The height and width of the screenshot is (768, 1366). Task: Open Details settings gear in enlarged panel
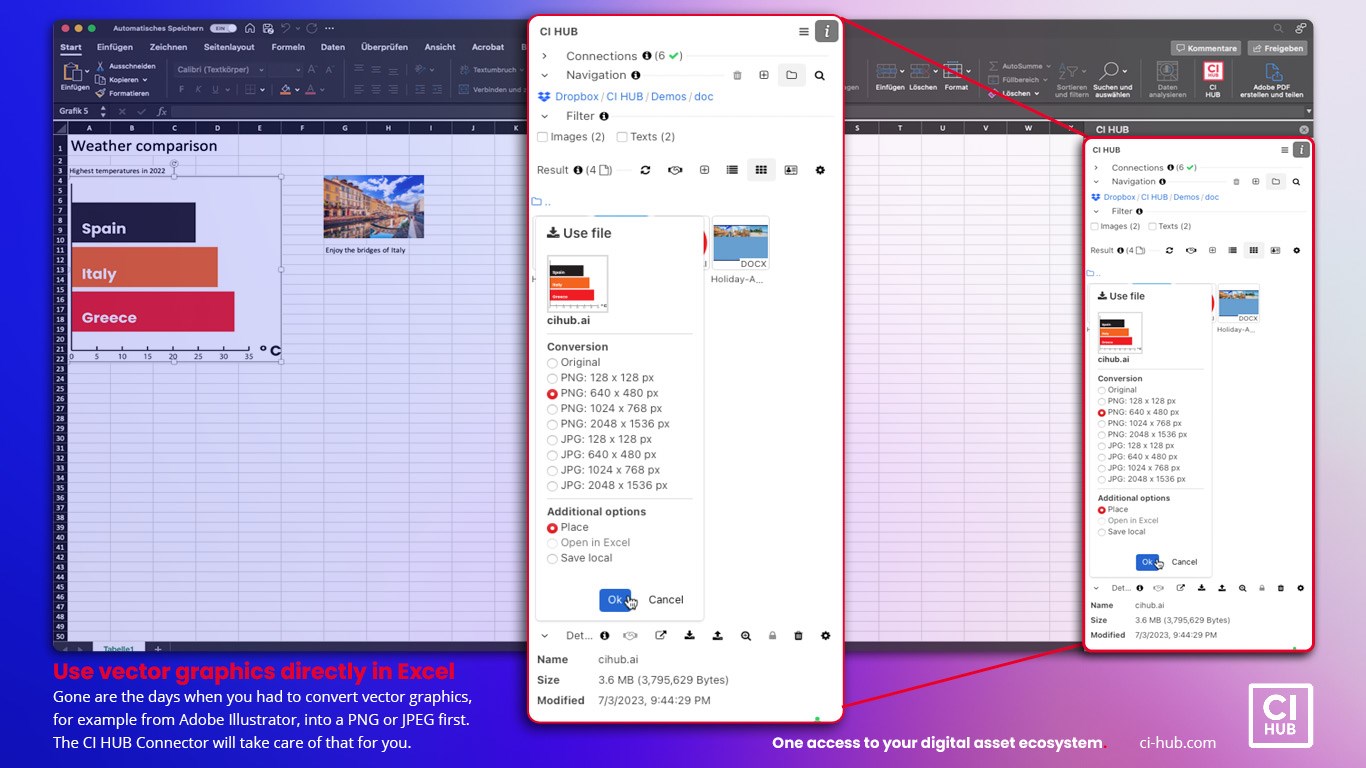pos(825,635)
